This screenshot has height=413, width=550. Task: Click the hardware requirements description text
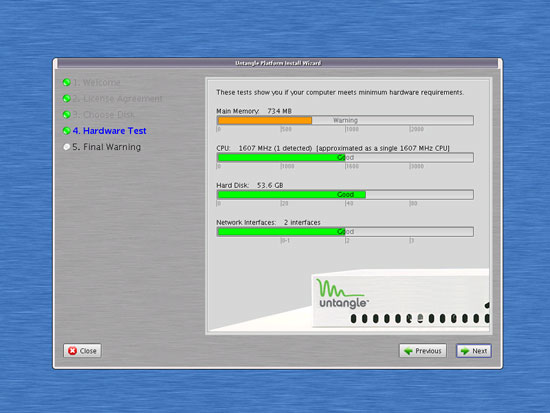[x=340, y=93]
